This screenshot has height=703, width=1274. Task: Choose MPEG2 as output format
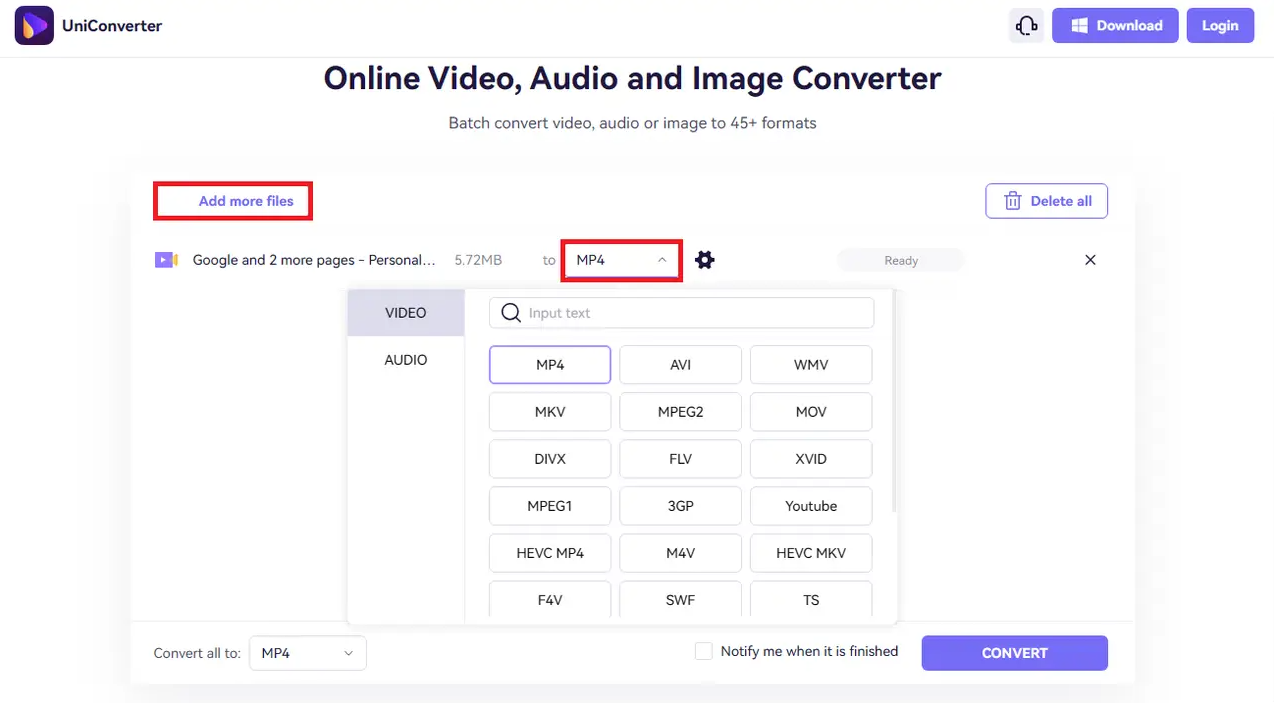pyautogui.click(x=681, y=412)
